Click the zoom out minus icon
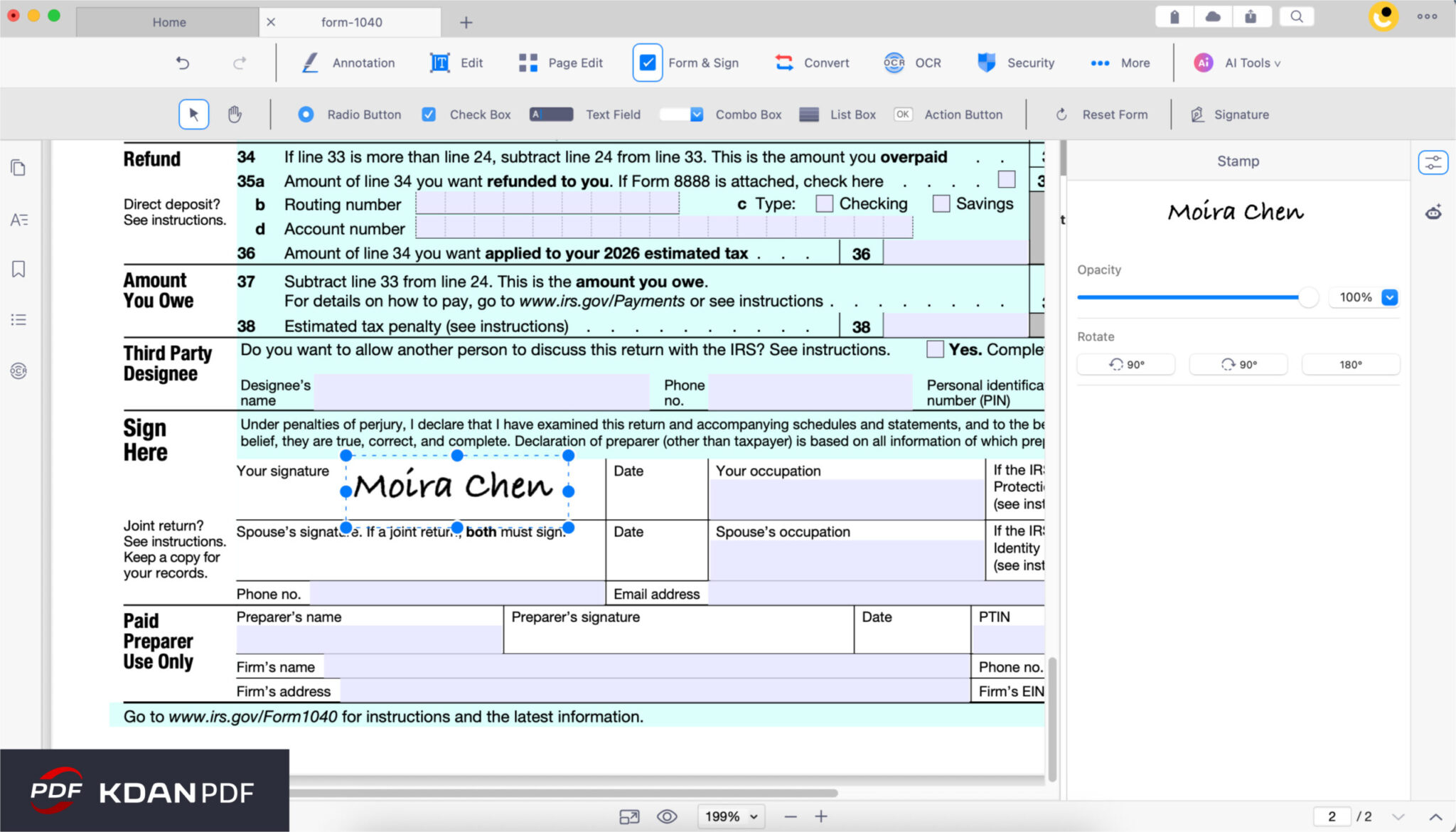 pos(791,816)
